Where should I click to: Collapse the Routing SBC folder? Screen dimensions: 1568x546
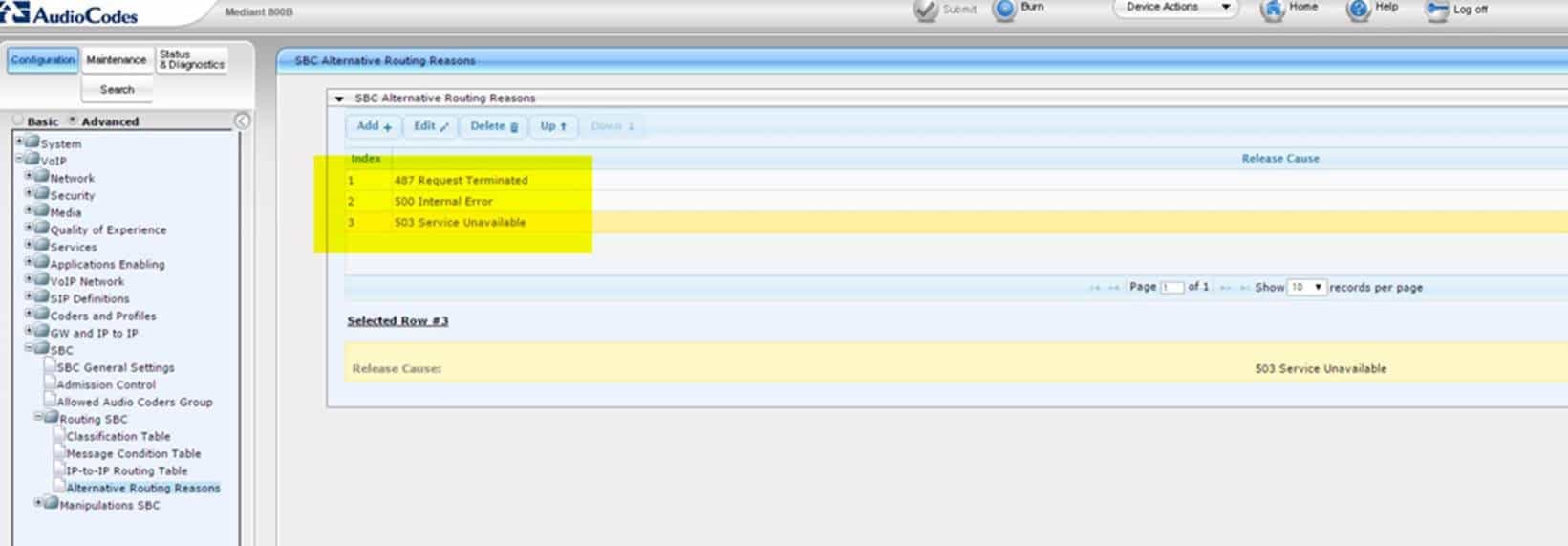(x=39, y=417)
